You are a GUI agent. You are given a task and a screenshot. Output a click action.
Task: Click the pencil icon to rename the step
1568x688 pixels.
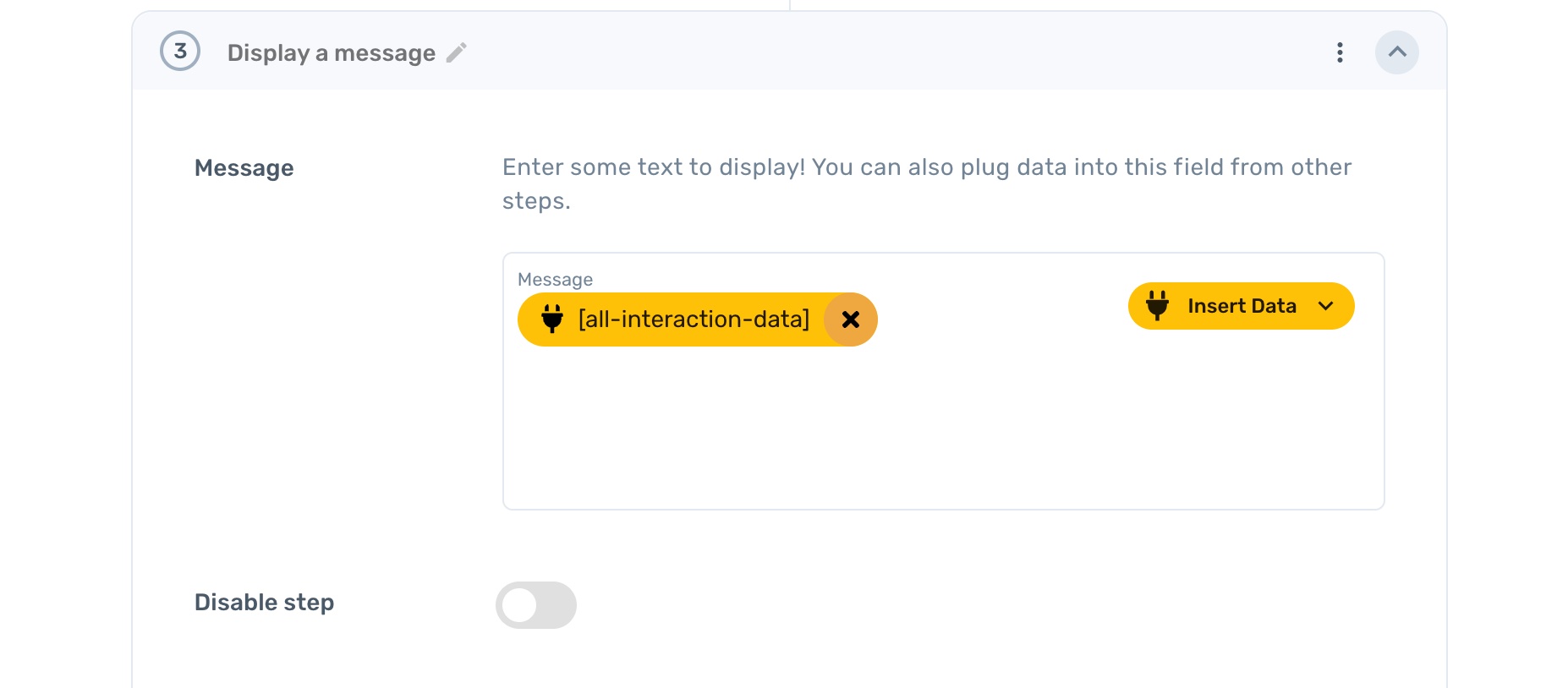tap(457, 53)
